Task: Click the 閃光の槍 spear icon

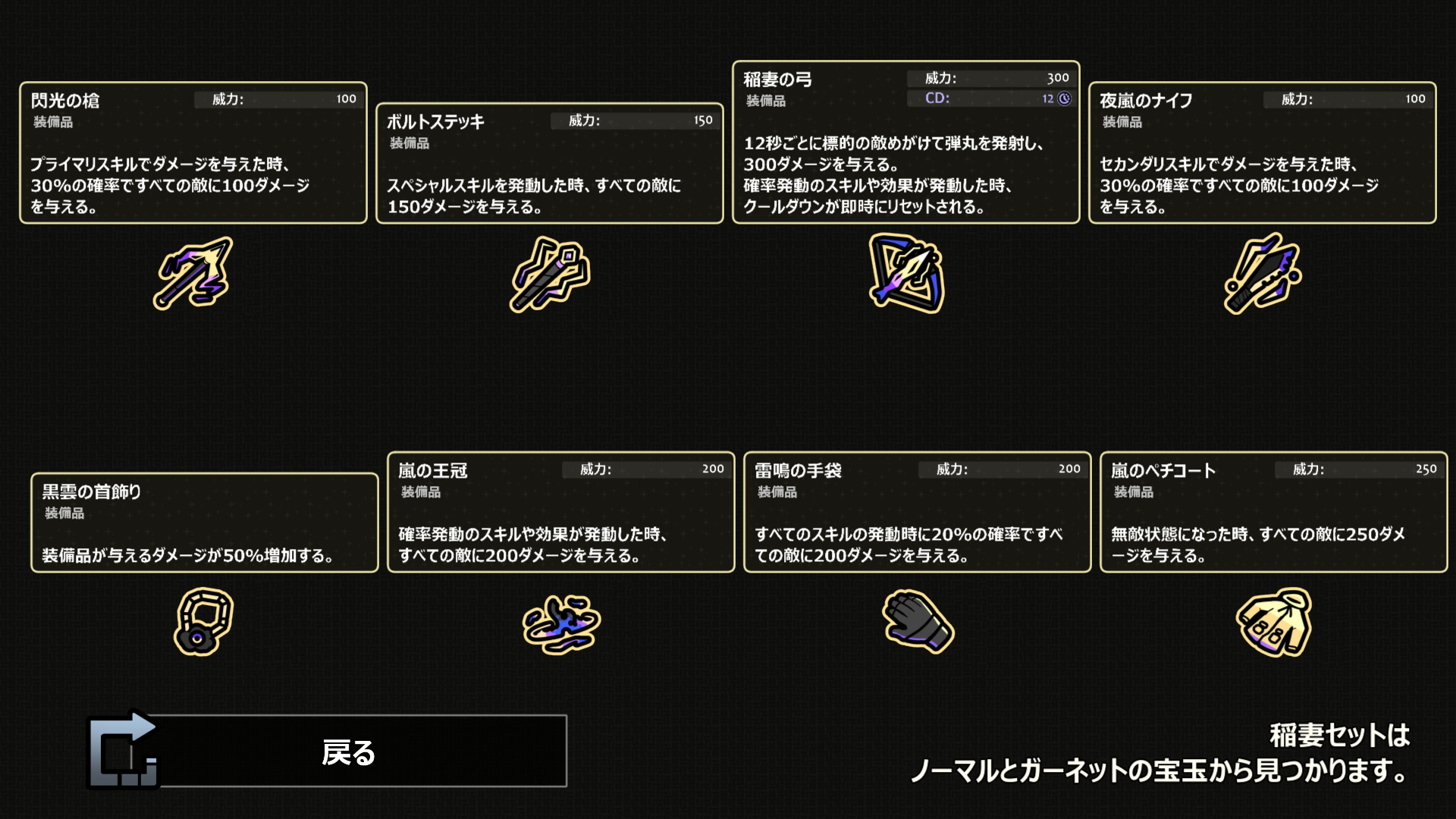Action: point(193,273)
